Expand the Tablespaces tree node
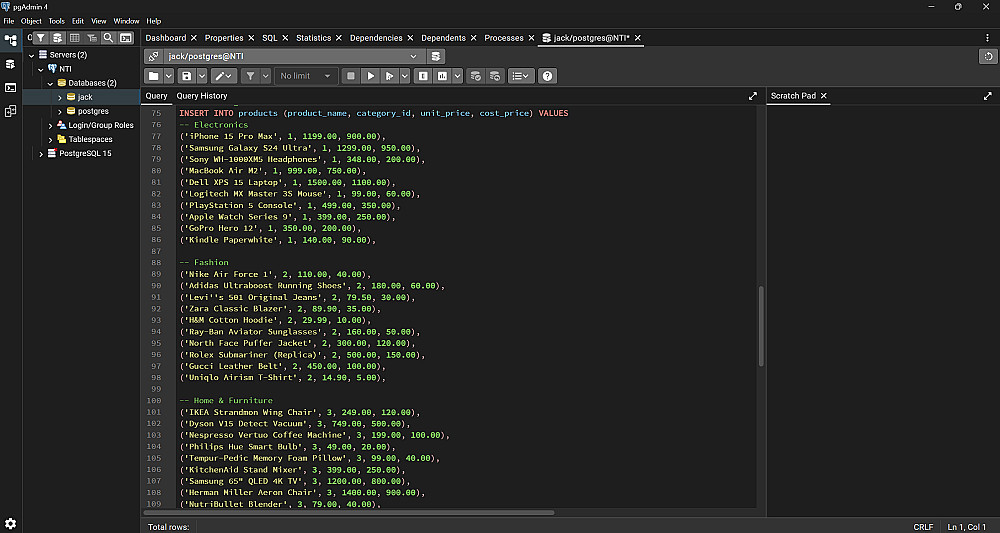The width and height of the screenshot is (1000, 533). [51, 140]
